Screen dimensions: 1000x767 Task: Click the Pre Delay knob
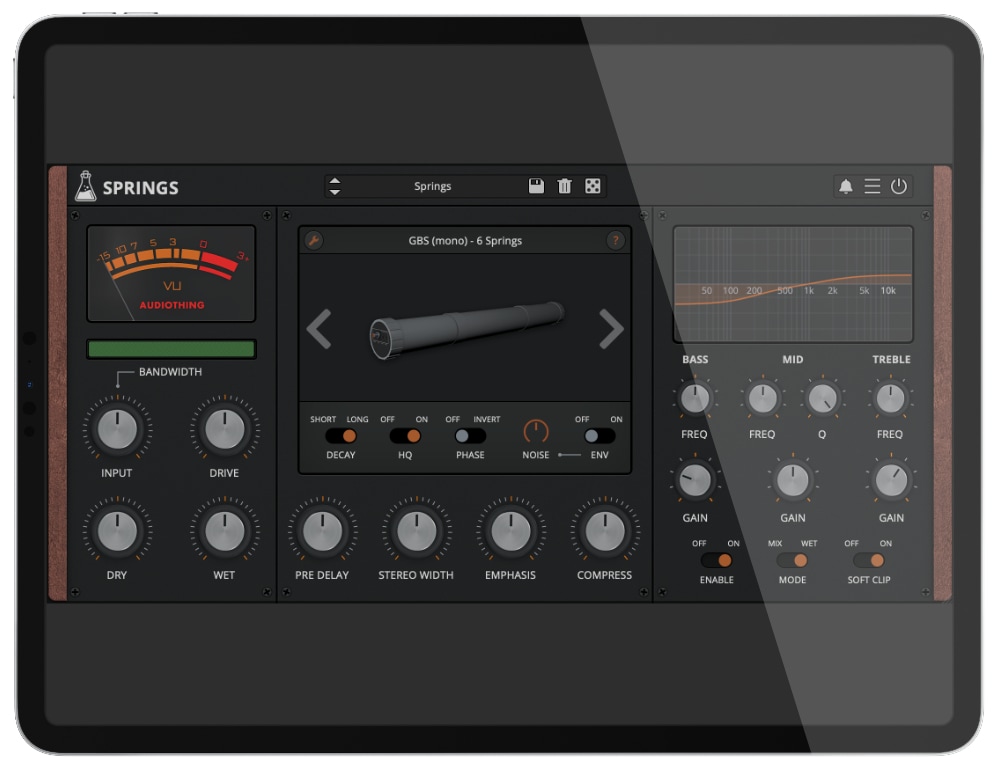click(322, 531)
